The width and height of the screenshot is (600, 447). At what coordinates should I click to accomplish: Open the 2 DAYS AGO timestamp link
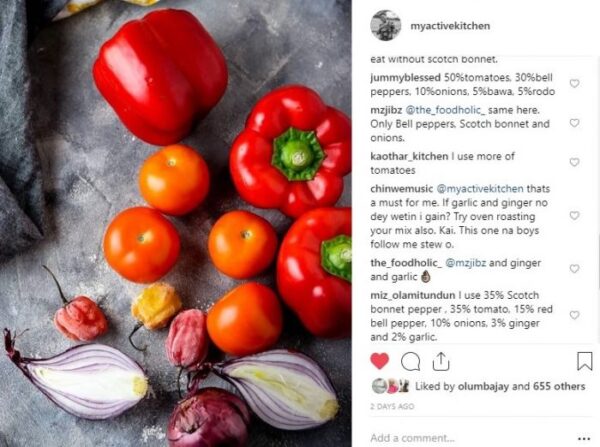point(392,406)
